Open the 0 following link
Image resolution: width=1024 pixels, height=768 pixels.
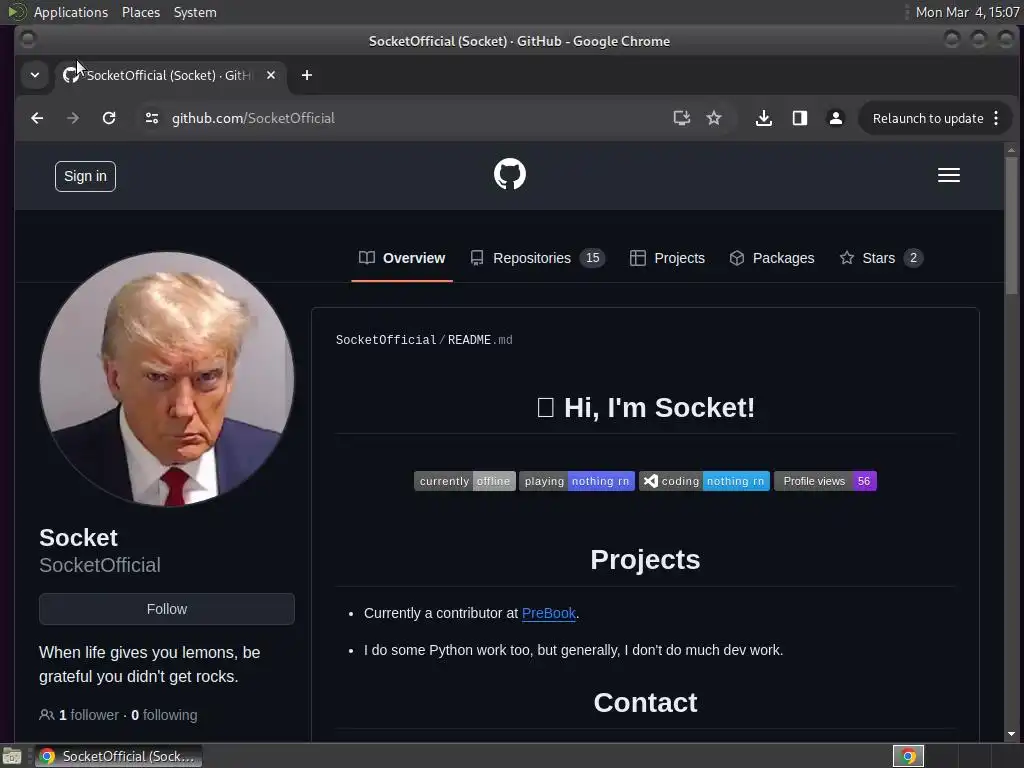point(164,715)
